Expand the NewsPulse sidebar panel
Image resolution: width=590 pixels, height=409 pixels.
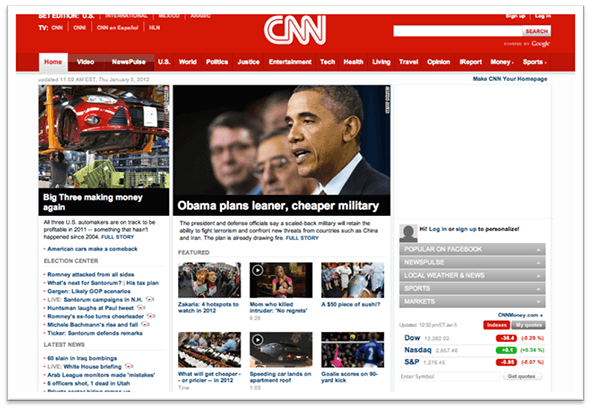tap(472, 262)
